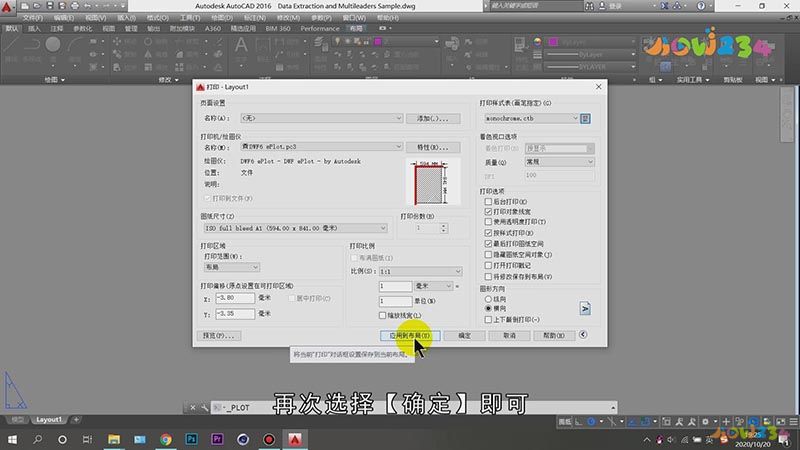This screenshot has height=450, width=800.
Task: Toggle the 最后打印图纸空间 checkbox
Action: (x=488, y=243)
